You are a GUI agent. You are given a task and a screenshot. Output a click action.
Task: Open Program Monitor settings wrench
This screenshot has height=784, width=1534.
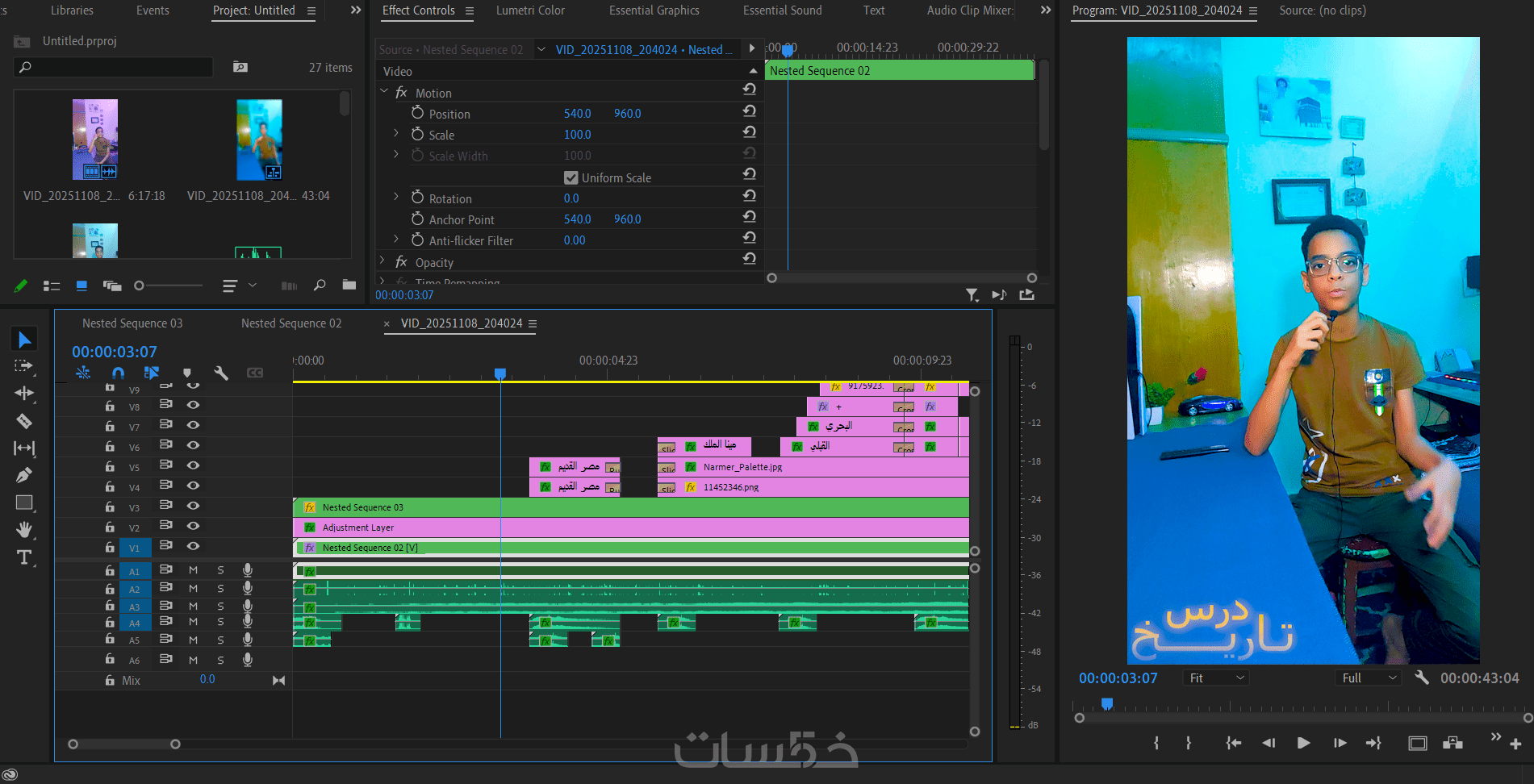(x=1422, y=678)
